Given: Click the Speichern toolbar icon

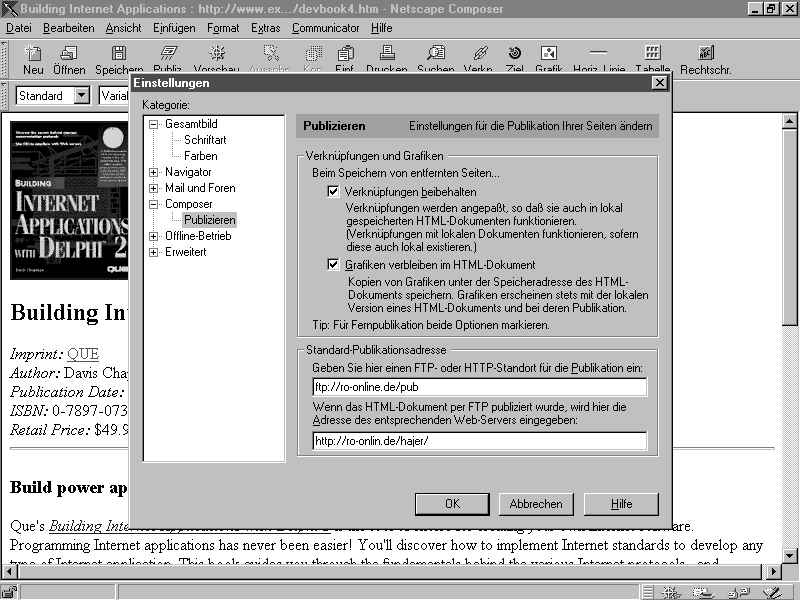Looking at the screenshot, I should point(119,59).
